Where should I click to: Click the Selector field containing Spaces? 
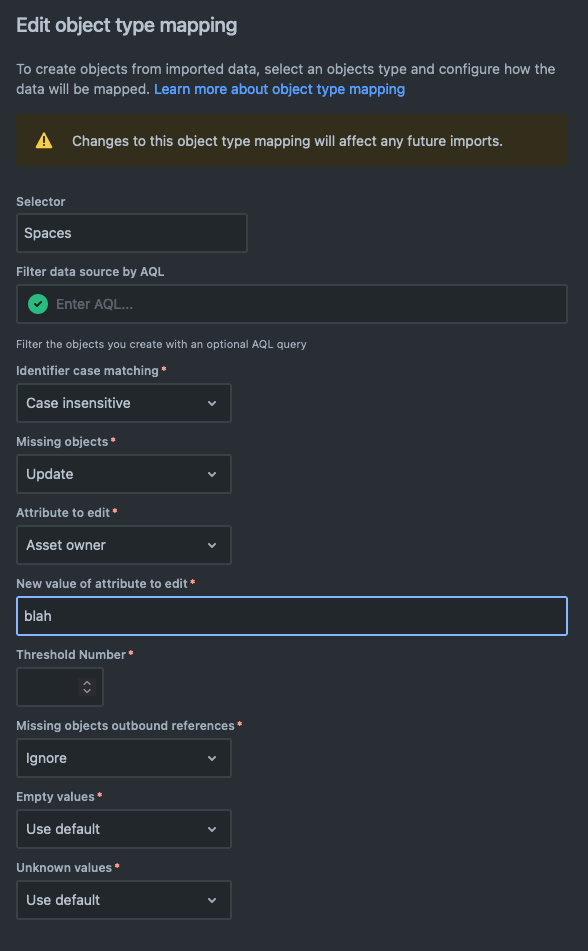pyautogui.click(x=131, y=232)
